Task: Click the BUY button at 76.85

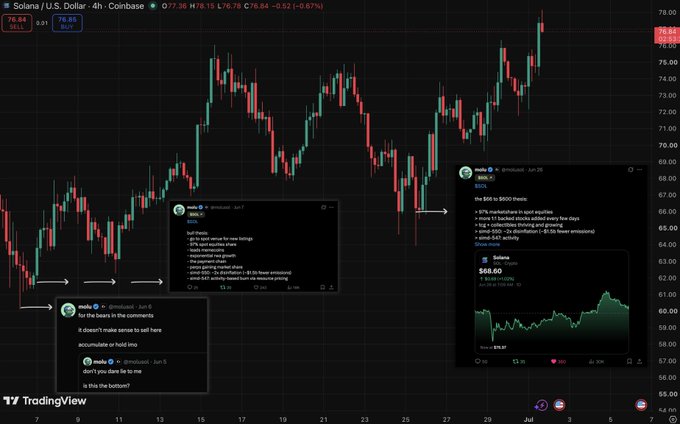Action: (67, 23)
